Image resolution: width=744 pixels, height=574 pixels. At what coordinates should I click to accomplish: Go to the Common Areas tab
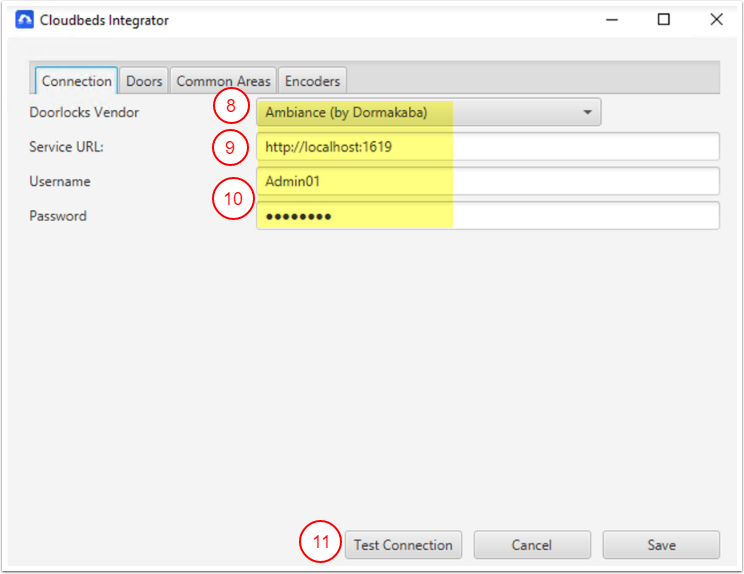[x=223, y=81]
